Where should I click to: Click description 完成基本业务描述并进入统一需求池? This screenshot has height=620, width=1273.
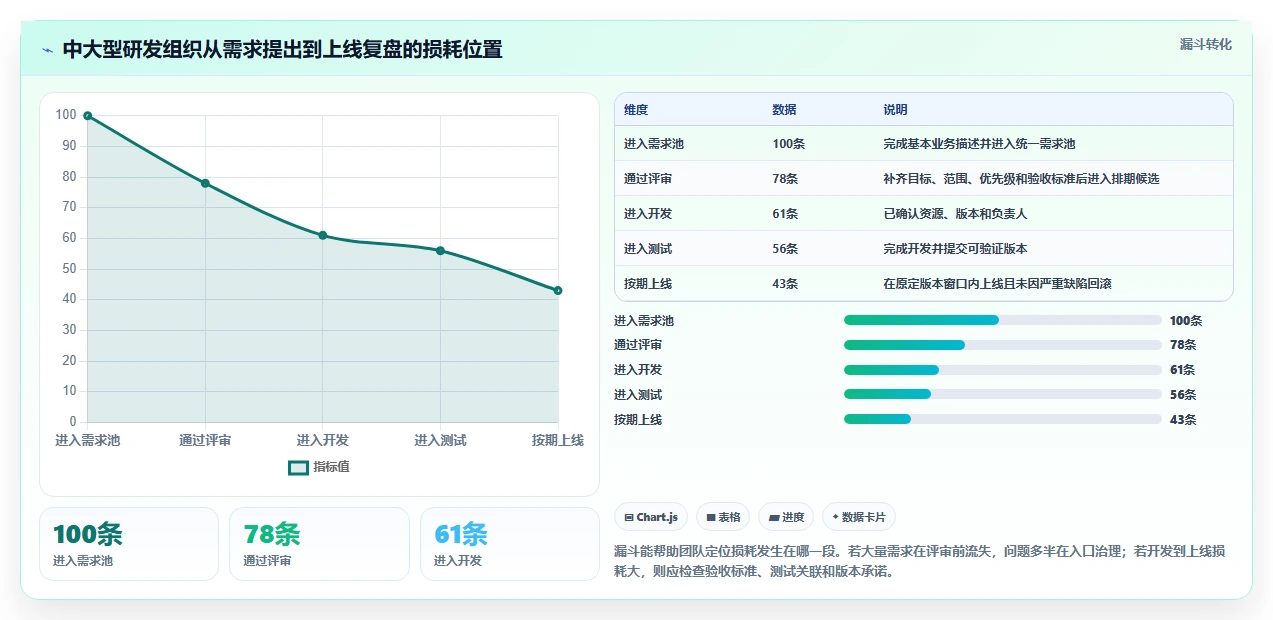(979, 144)
